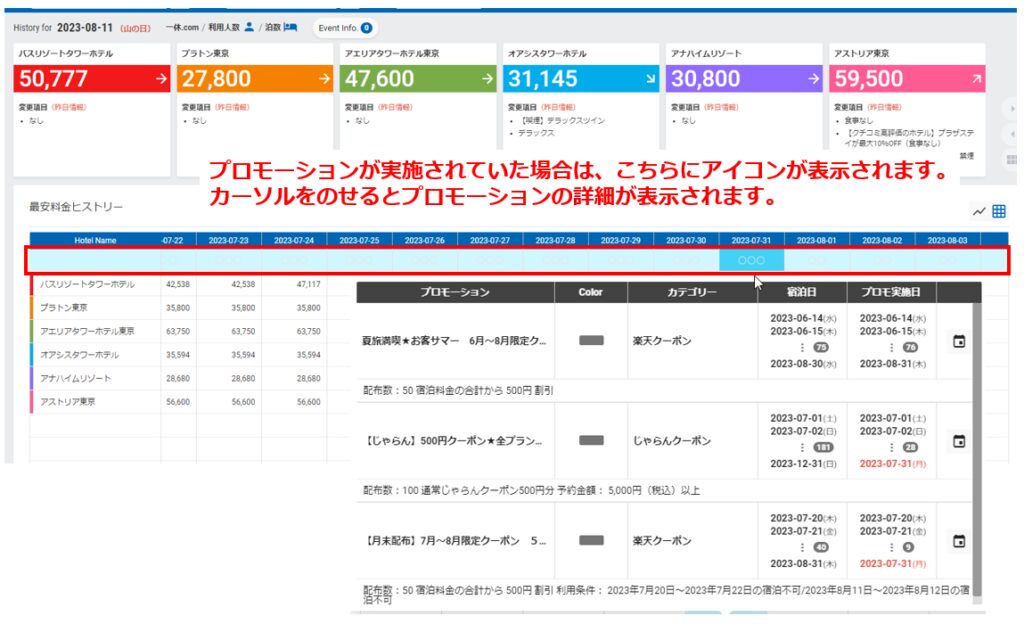This screenshot has width=1024, height=624.
Task: Open calendar icon for 月末配布 promotion row
Action: [x=959, y=541]
